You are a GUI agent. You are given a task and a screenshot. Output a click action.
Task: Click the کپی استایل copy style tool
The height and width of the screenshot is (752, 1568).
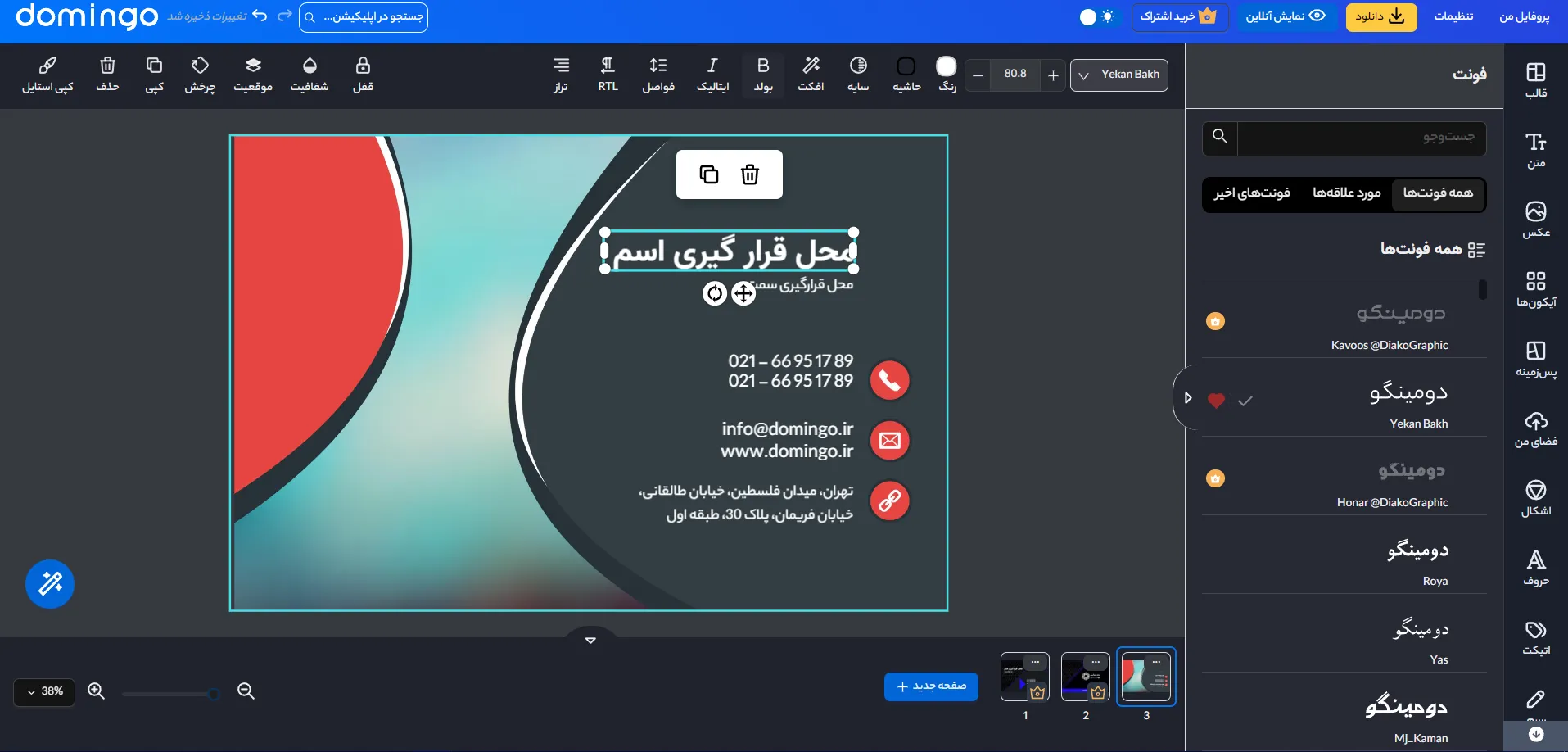point(47,75)
